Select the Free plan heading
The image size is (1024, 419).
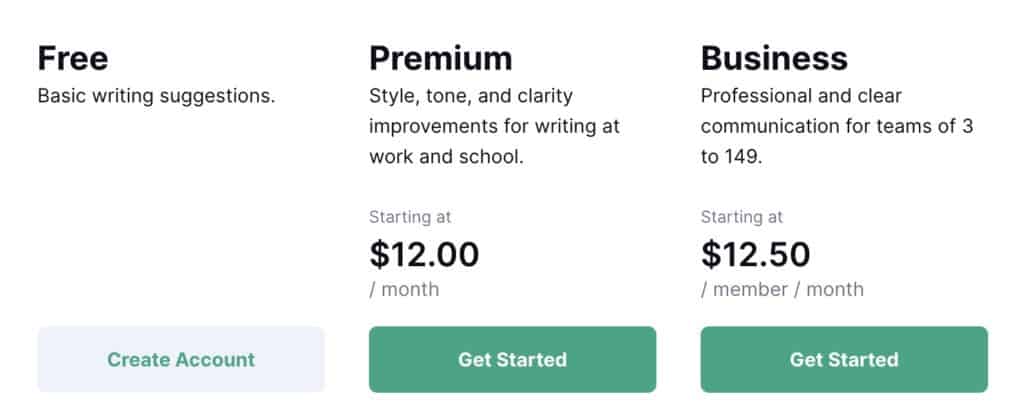[73, 58]
